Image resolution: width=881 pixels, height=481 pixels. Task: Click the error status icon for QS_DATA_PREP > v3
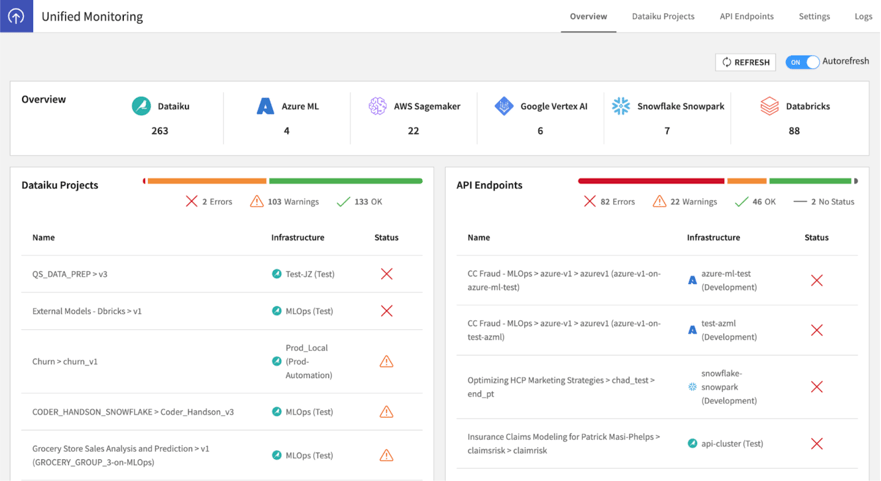(387, 274)
